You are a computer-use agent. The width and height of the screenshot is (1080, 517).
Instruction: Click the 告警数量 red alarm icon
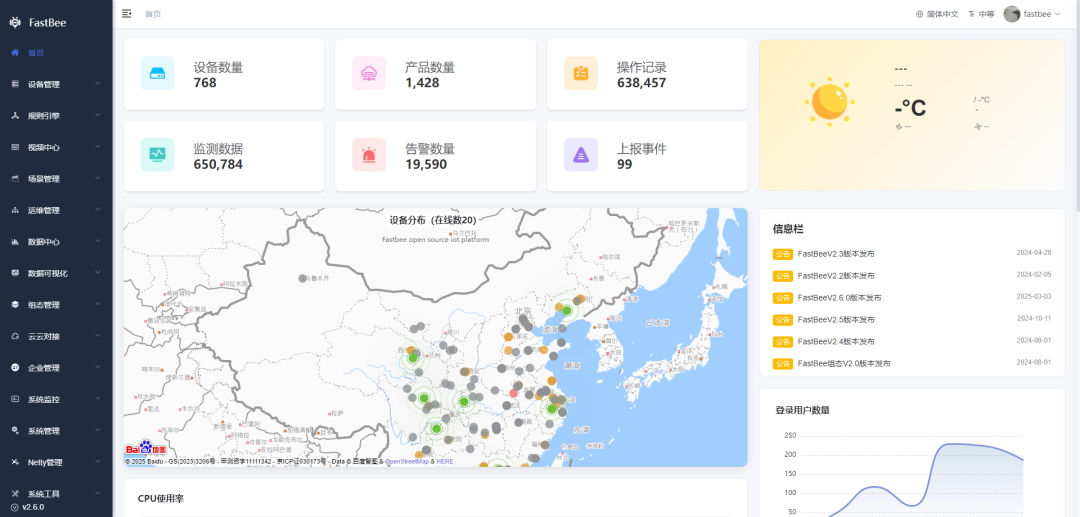tap(369, 155)
